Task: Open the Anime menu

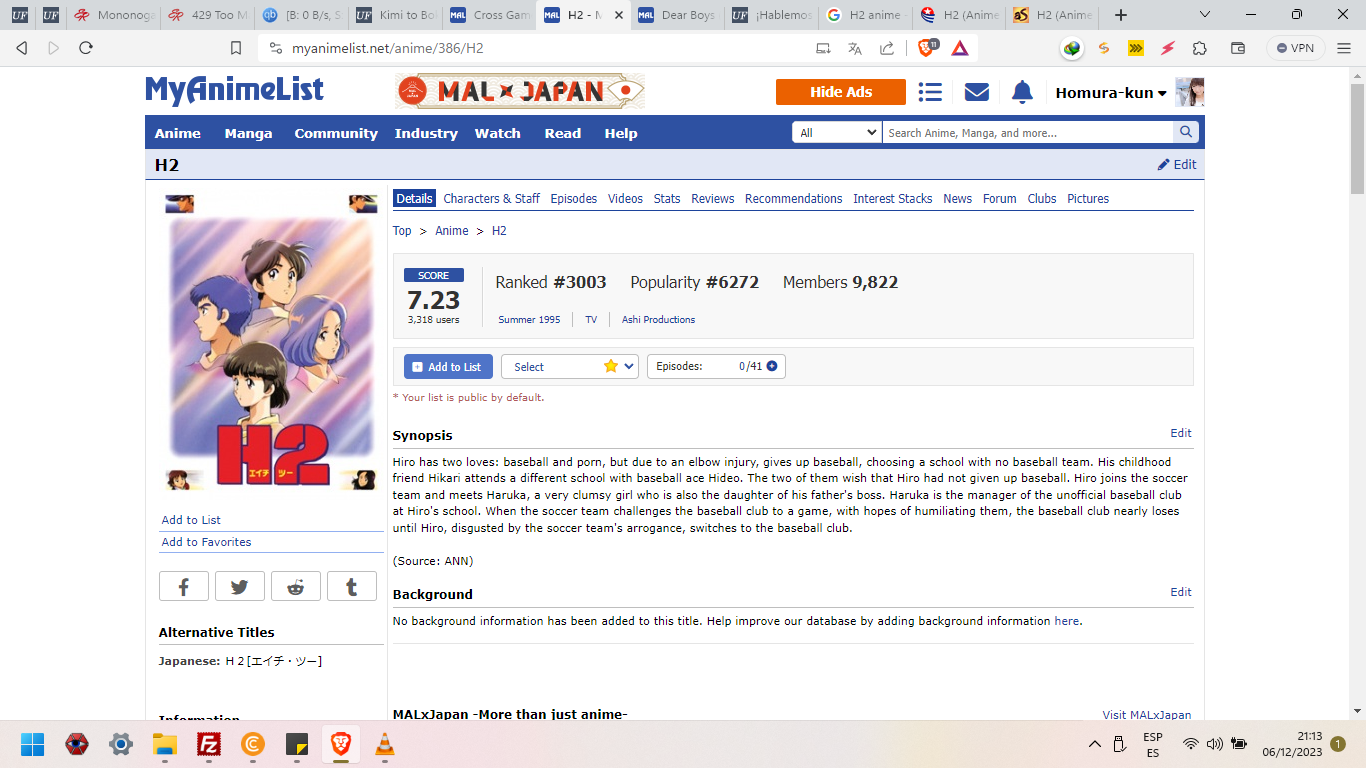Action: coord(178,133)
